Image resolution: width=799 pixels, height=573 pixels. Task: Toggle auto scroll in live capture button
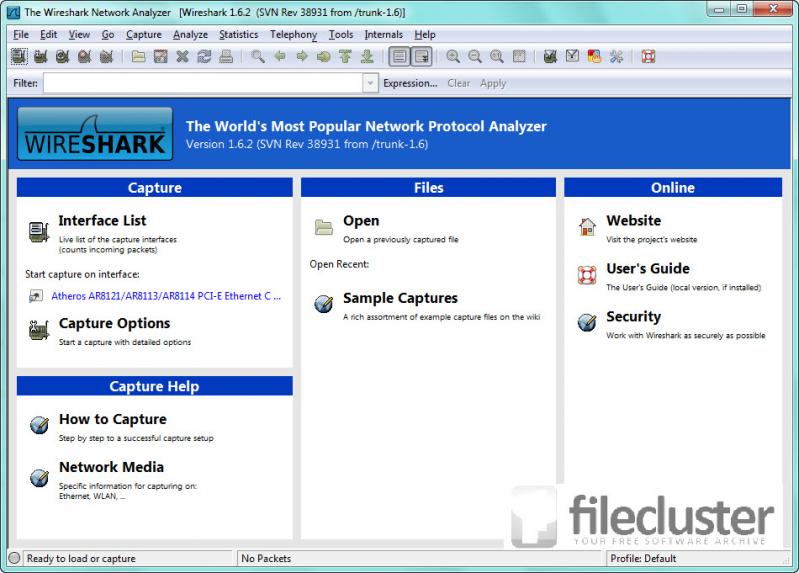click(x=422, y=56)
